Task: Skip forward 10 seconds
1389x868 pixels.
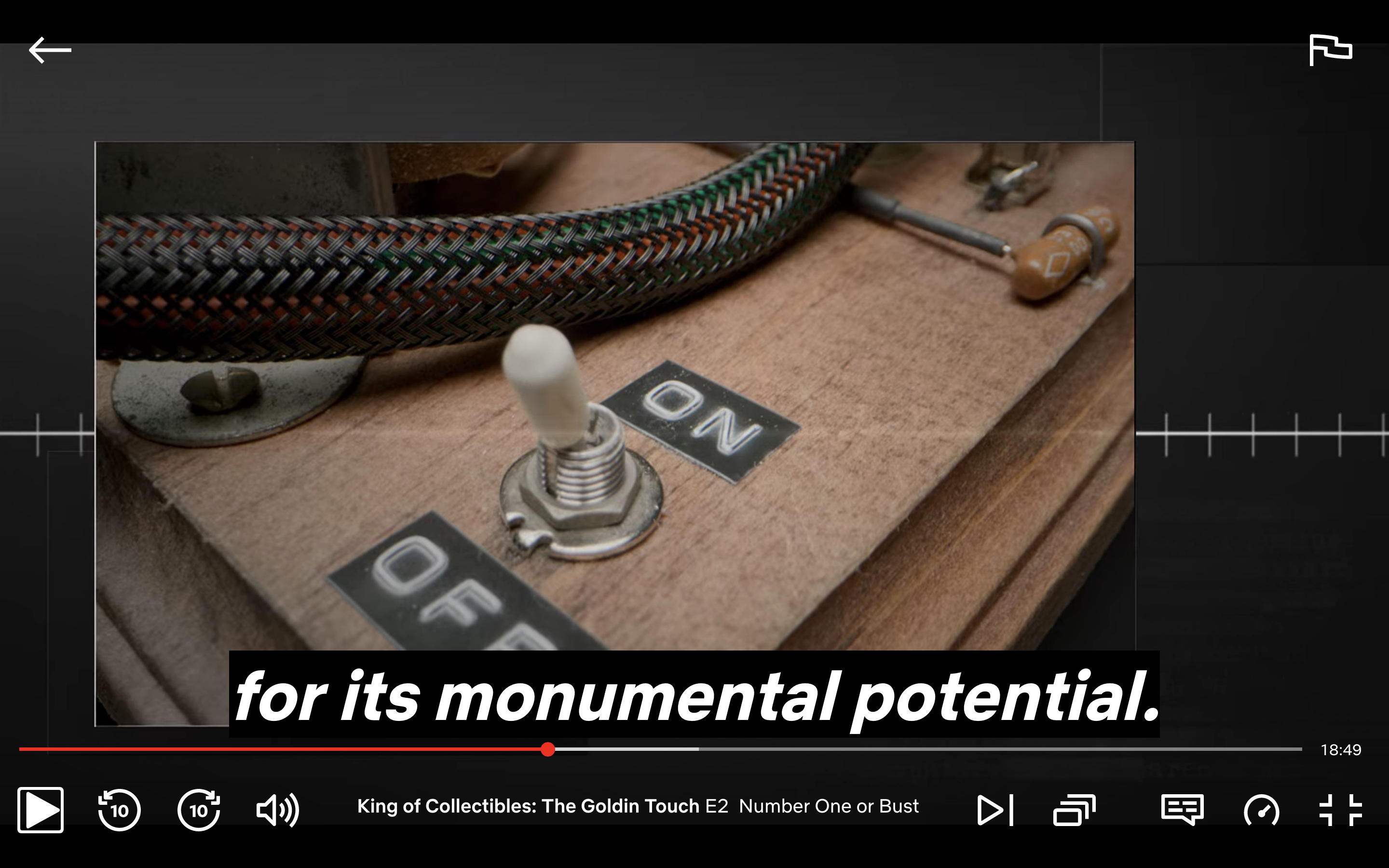Action: click(x=199, y=810)
